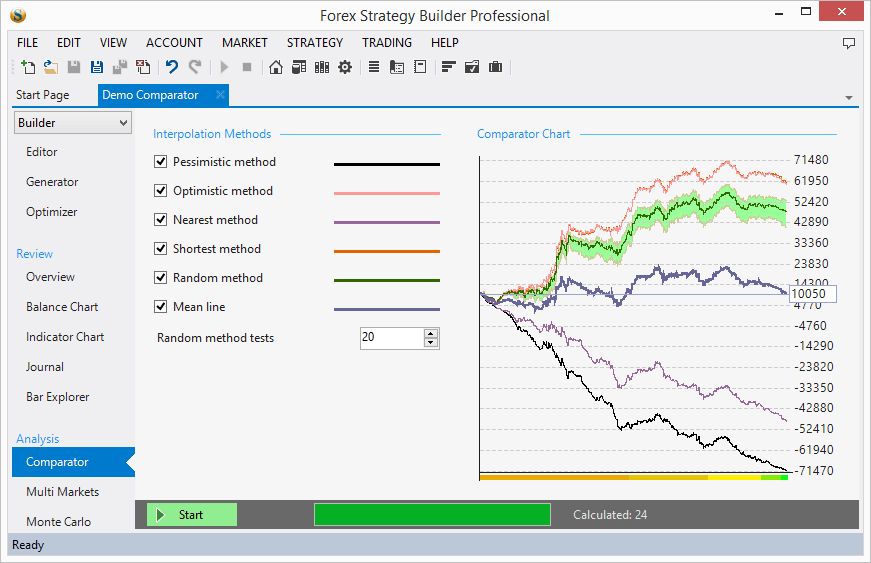Click the Random method tests input field
The height and width of the screenshot is (563, 871).
393,338
